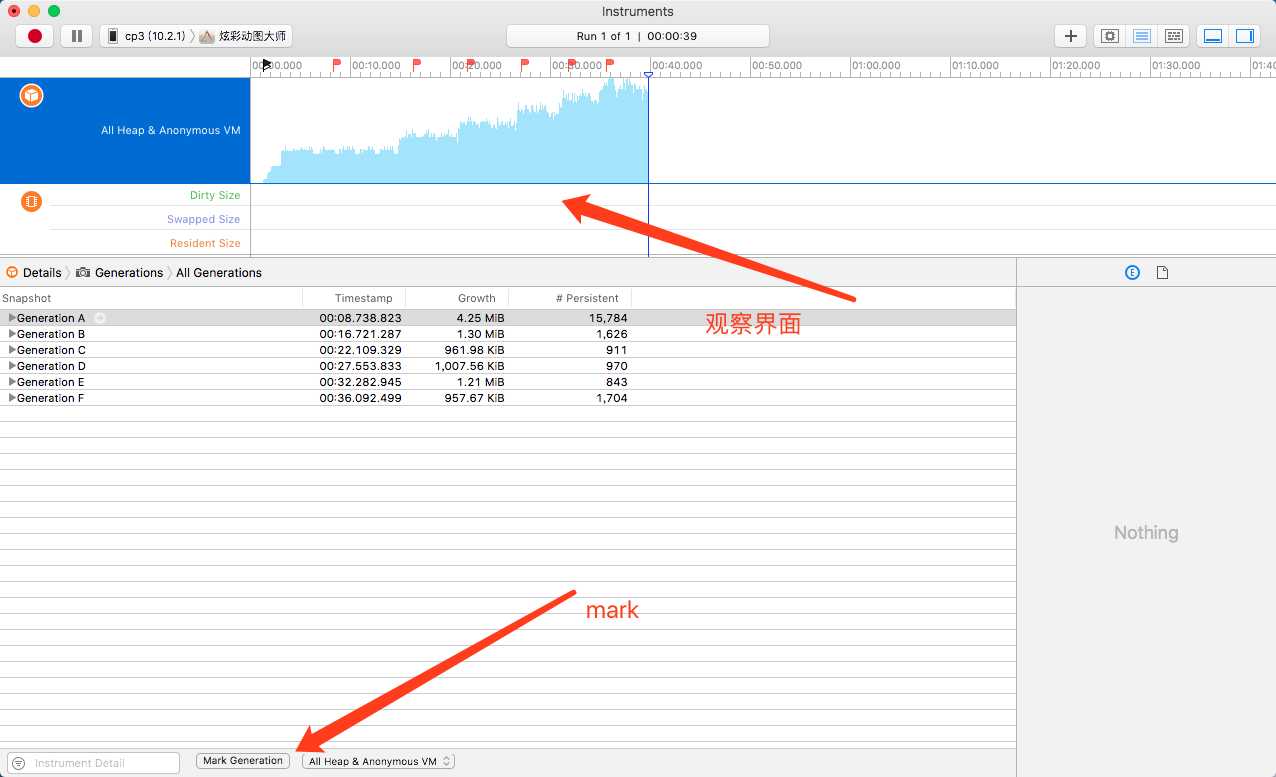Click the black start marker on the ruler
This screenshot has width=1276, height=777.
[267, 64]
